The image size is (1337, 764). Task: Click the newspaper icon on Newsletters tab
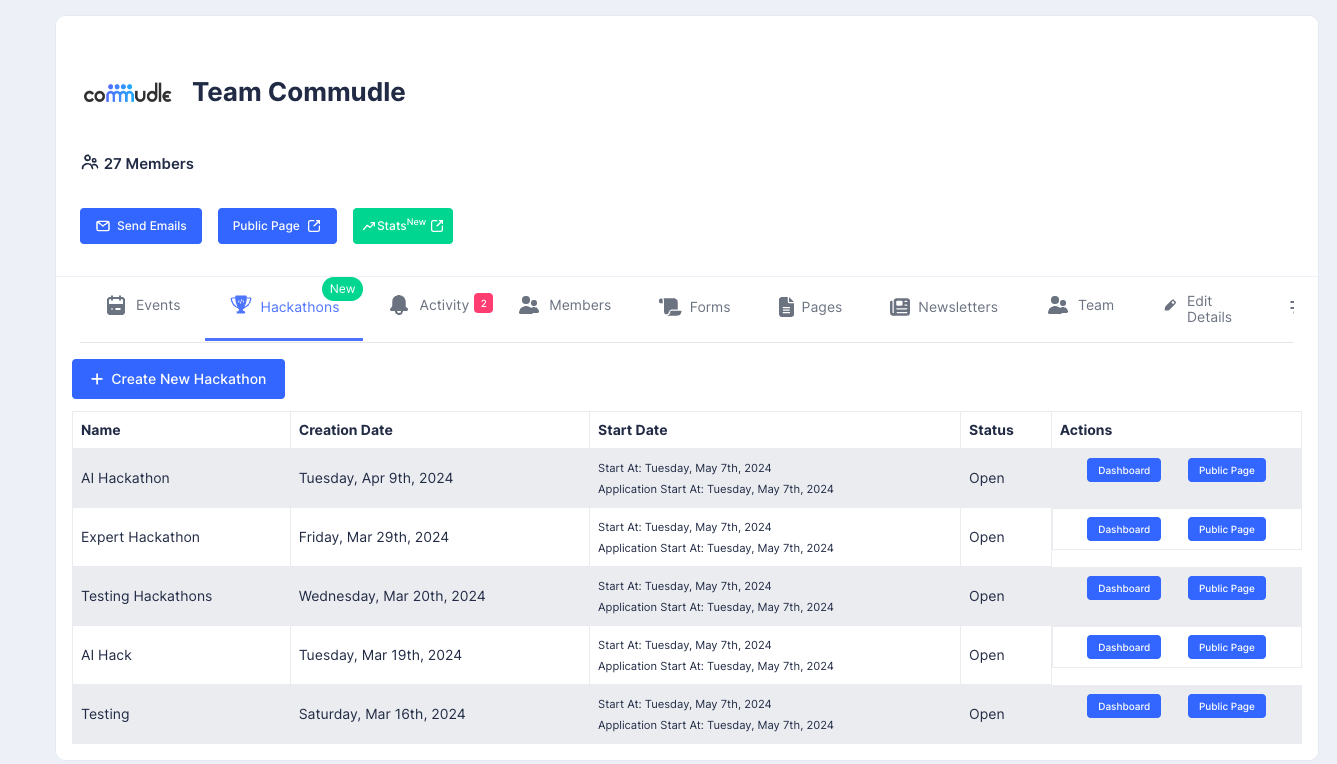click(900, 307)
